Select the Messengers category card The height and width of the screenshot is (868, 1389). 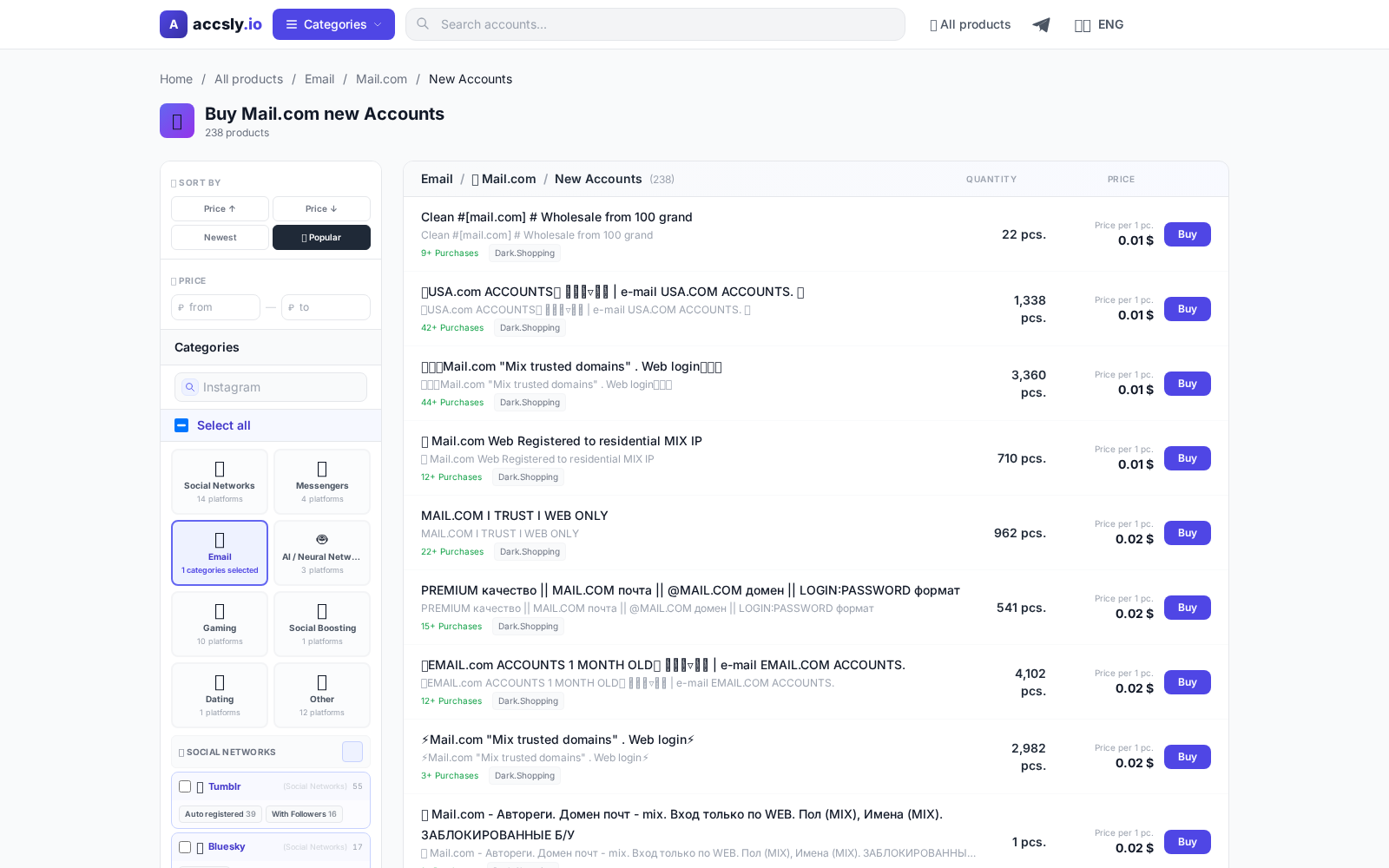(322, 482)
